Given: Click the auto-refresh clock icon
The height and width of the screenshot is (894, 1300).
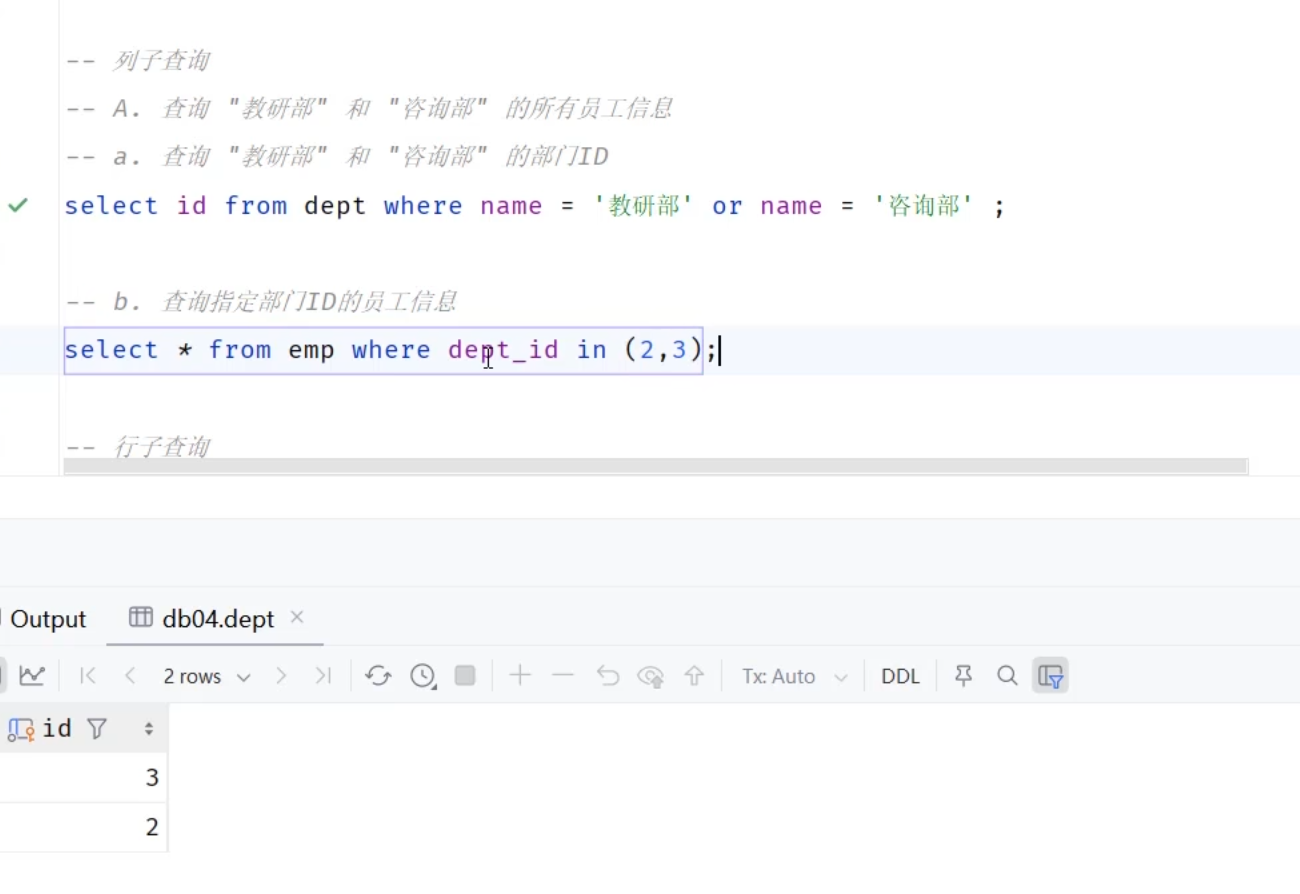Looking at the screenshot, I should [423, 676].
